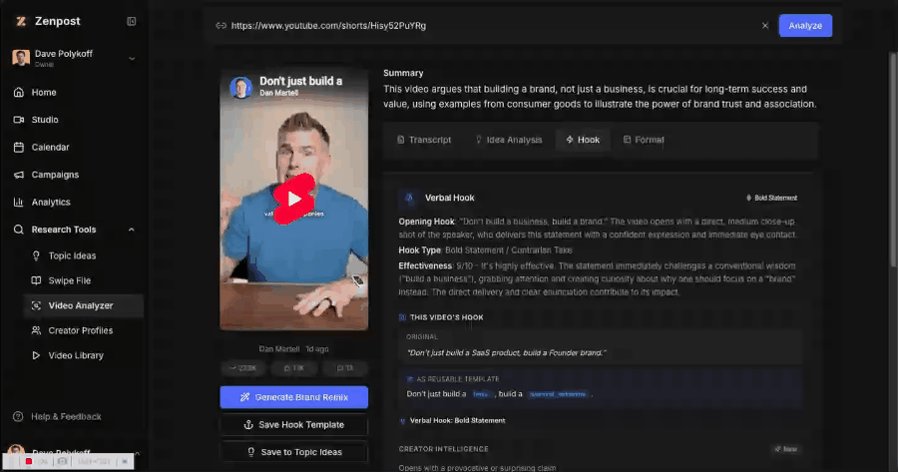Click the Summary paragraph text
Viewport: 898px width, 472px height.
coord(600,96)
